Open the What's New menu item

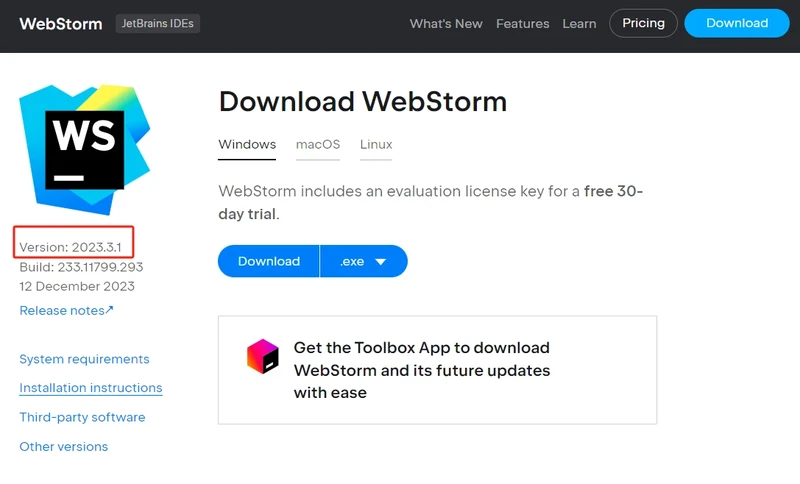[x=446, y=23]
